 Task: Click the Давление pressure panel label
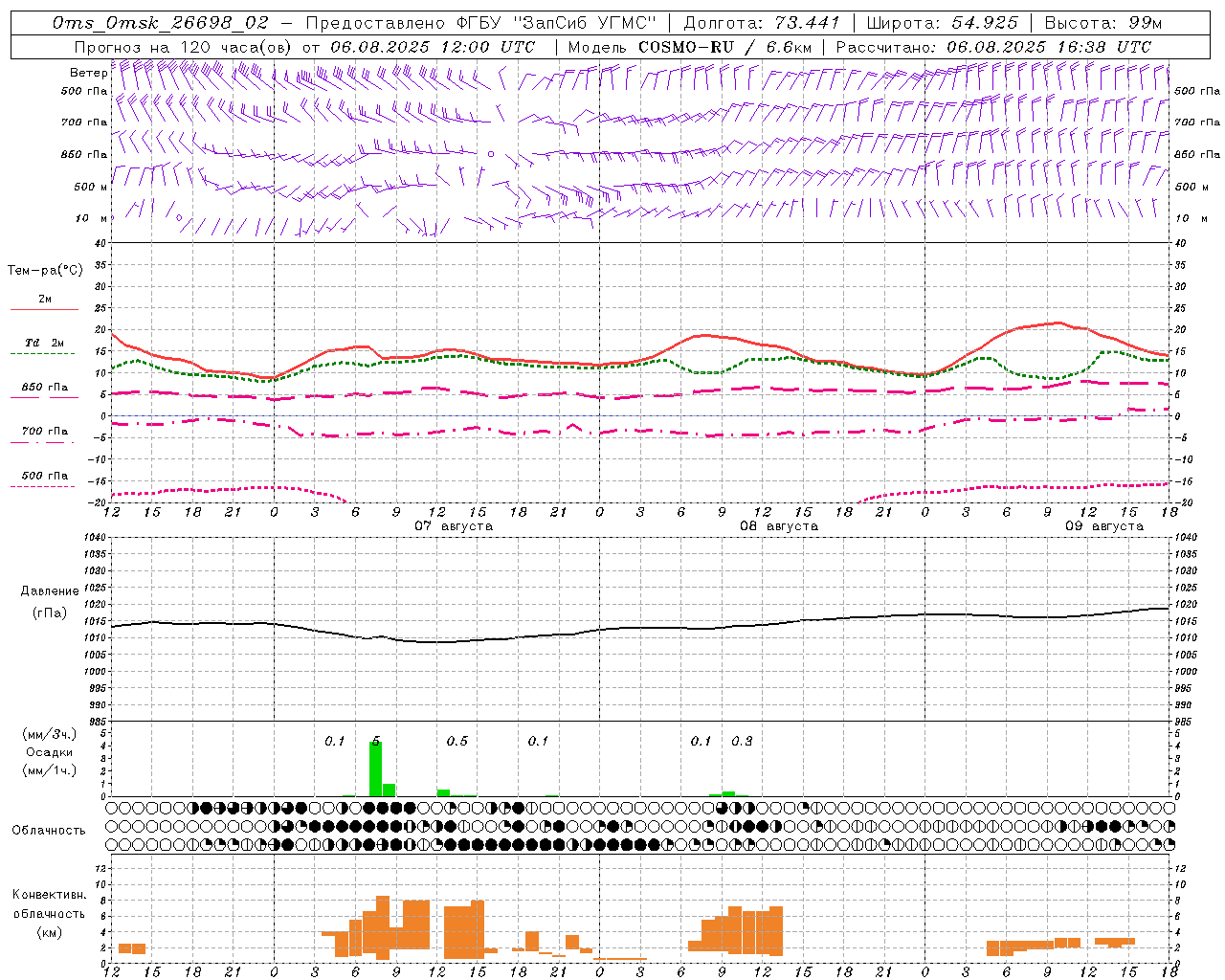[50, 591]
